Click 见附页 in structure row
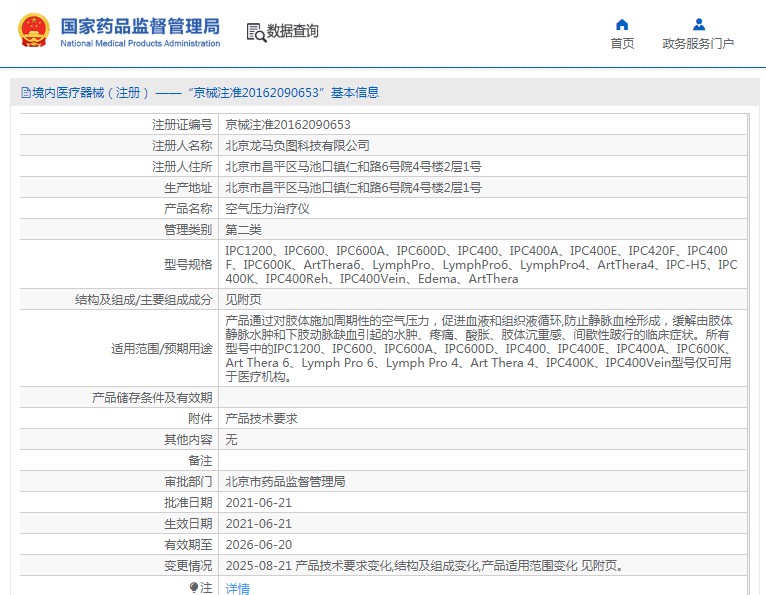The height and width of the screenshot is (595, 766). (x=243, y=299)
